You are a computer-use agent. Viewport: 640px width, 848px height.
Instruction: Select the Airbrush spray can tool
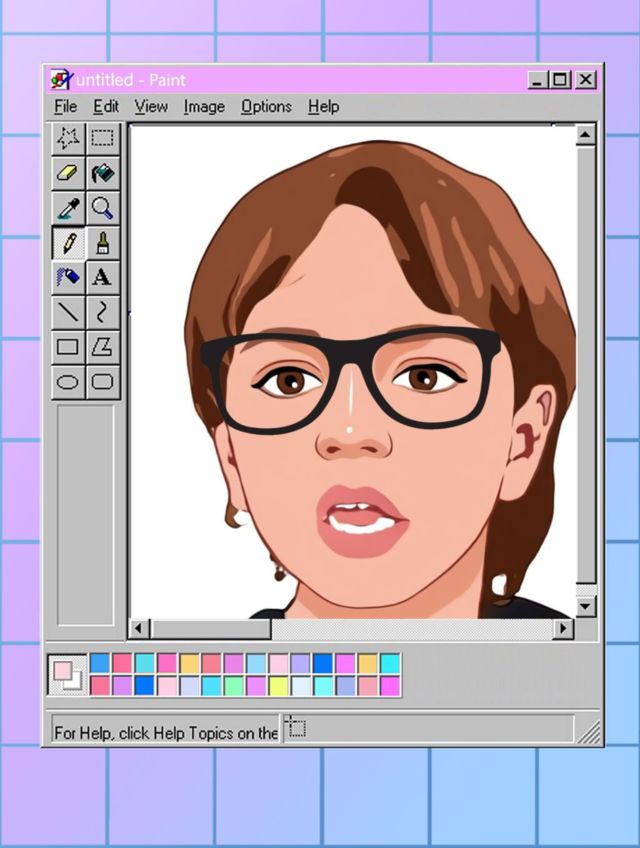[68, 277]
